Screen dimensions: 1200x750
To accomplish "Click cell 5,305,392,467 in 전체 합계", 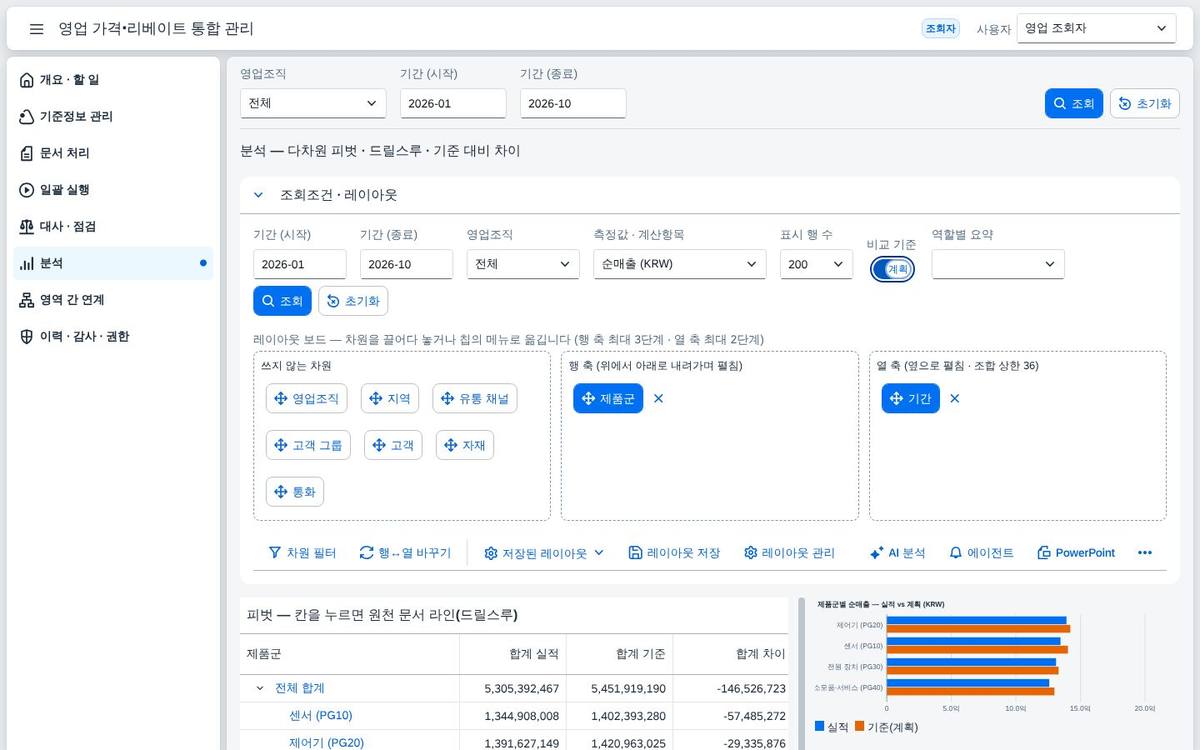I will click(513, 689).
